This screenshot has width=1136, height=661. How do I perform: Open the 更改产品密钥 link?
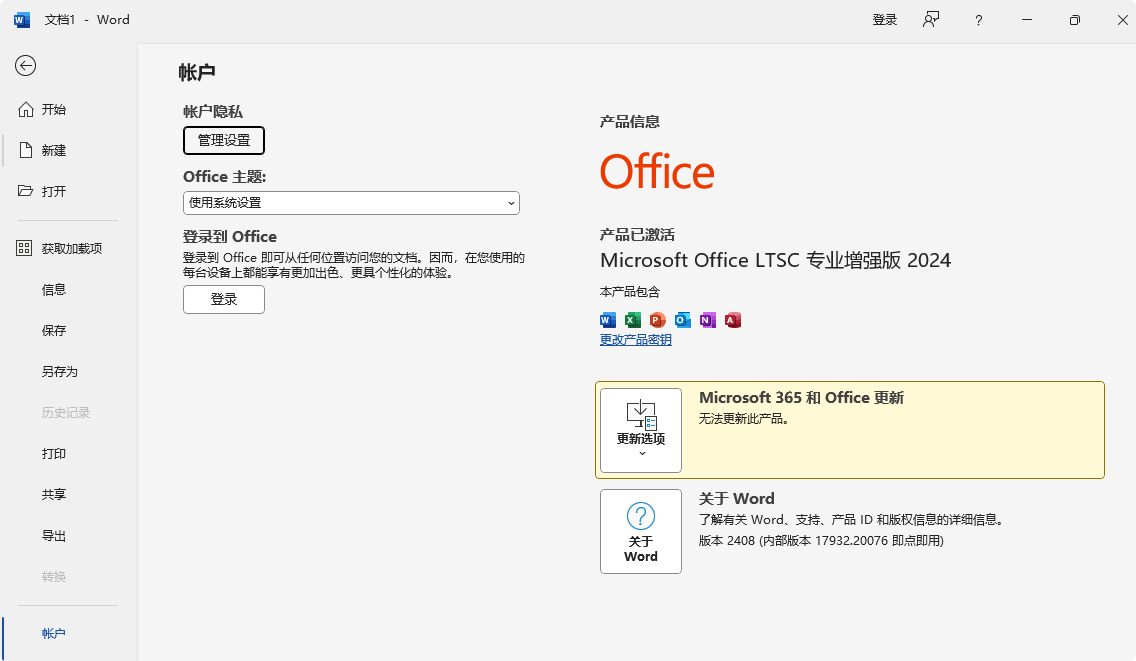pyautogui.click(x=635, y=340)
